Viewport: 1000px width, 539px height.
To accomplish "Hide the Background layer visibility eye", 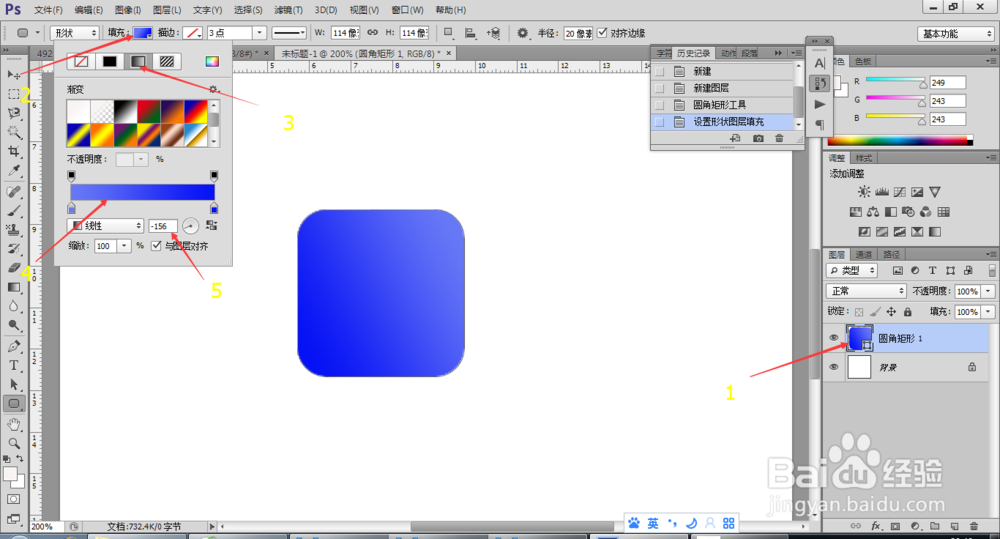I will (834, 367).
